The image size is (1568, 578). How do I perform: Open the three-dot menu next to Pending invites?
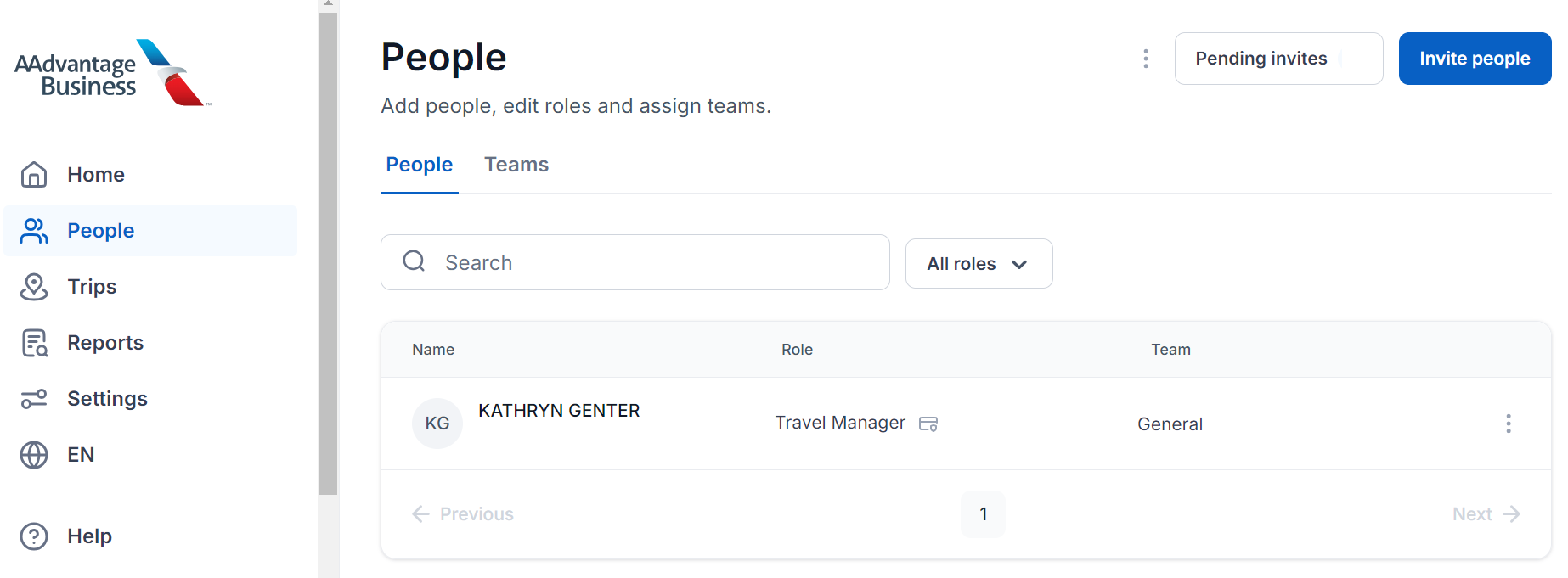[x=1146, y=58]
